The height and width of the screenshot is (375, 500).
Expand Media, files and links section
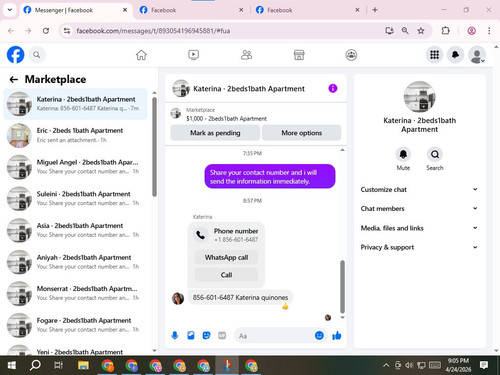pos(419,228)
